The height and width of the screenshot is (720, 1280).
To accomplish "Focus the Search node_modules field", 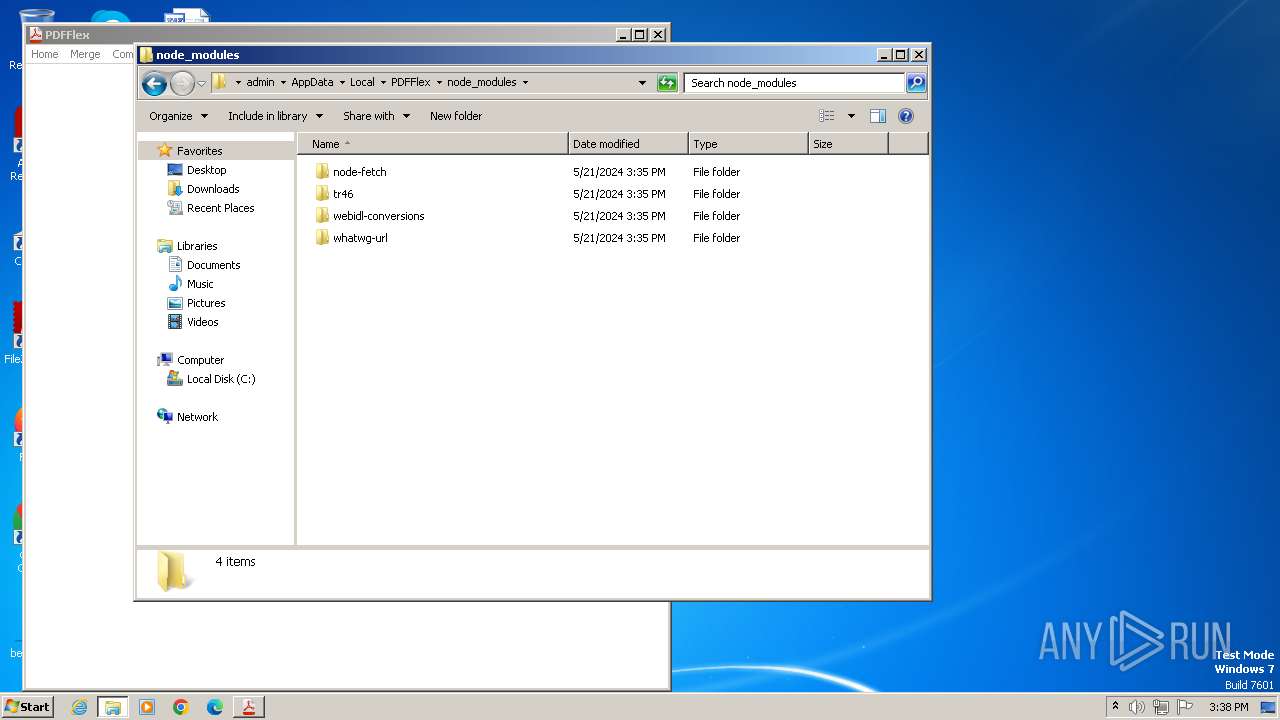I will [x=795, y=83].
